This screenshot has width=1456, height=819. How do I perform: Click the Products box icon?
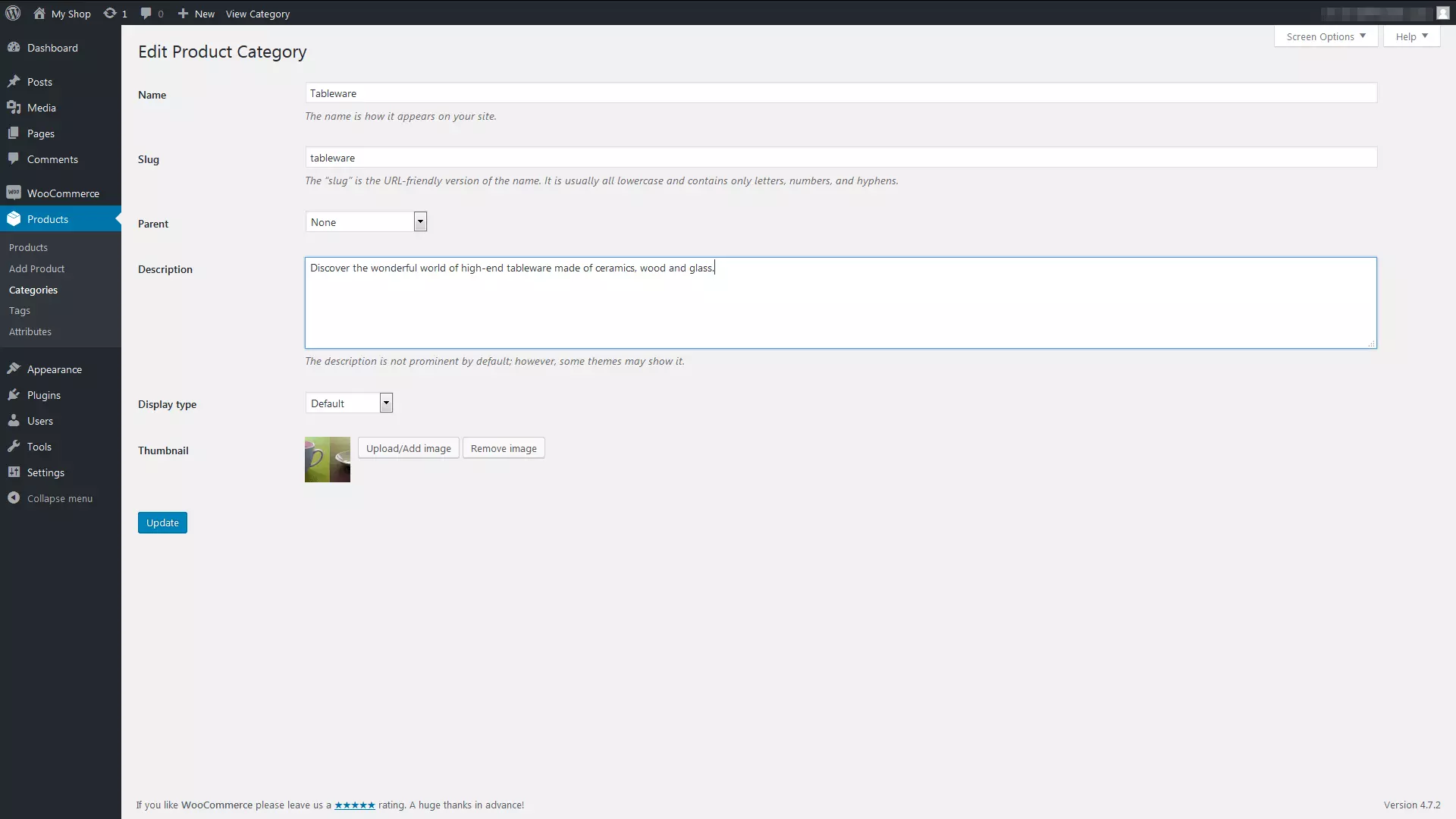(x=14, y=218)
